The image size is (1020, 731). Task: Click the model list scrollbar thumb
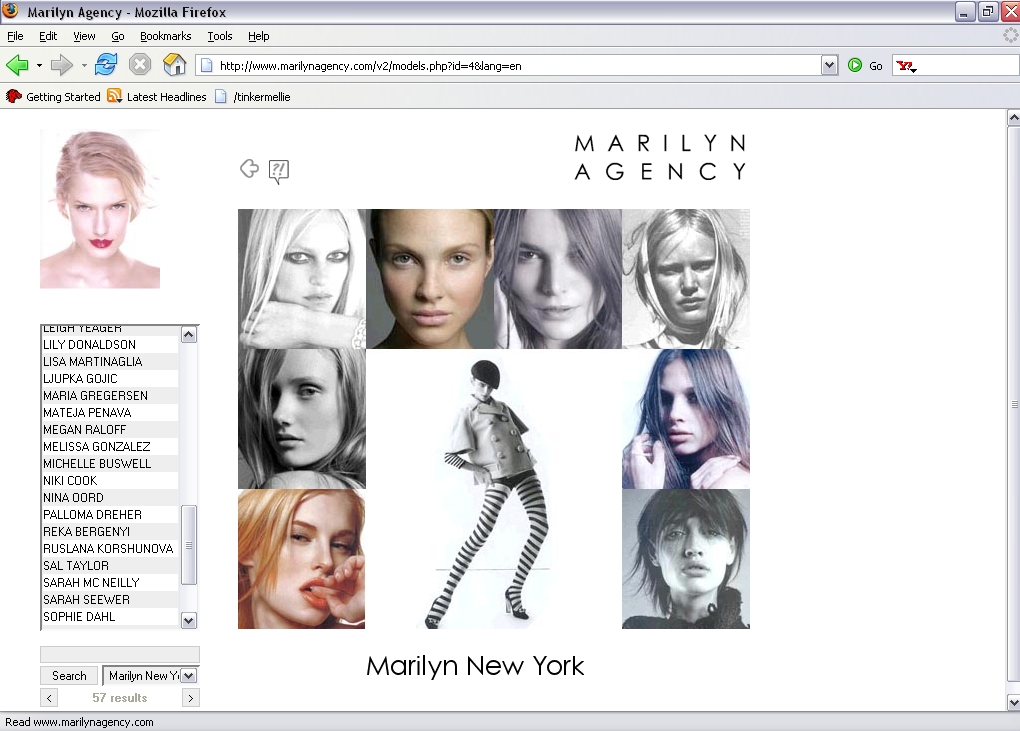[x=189, y=545]
